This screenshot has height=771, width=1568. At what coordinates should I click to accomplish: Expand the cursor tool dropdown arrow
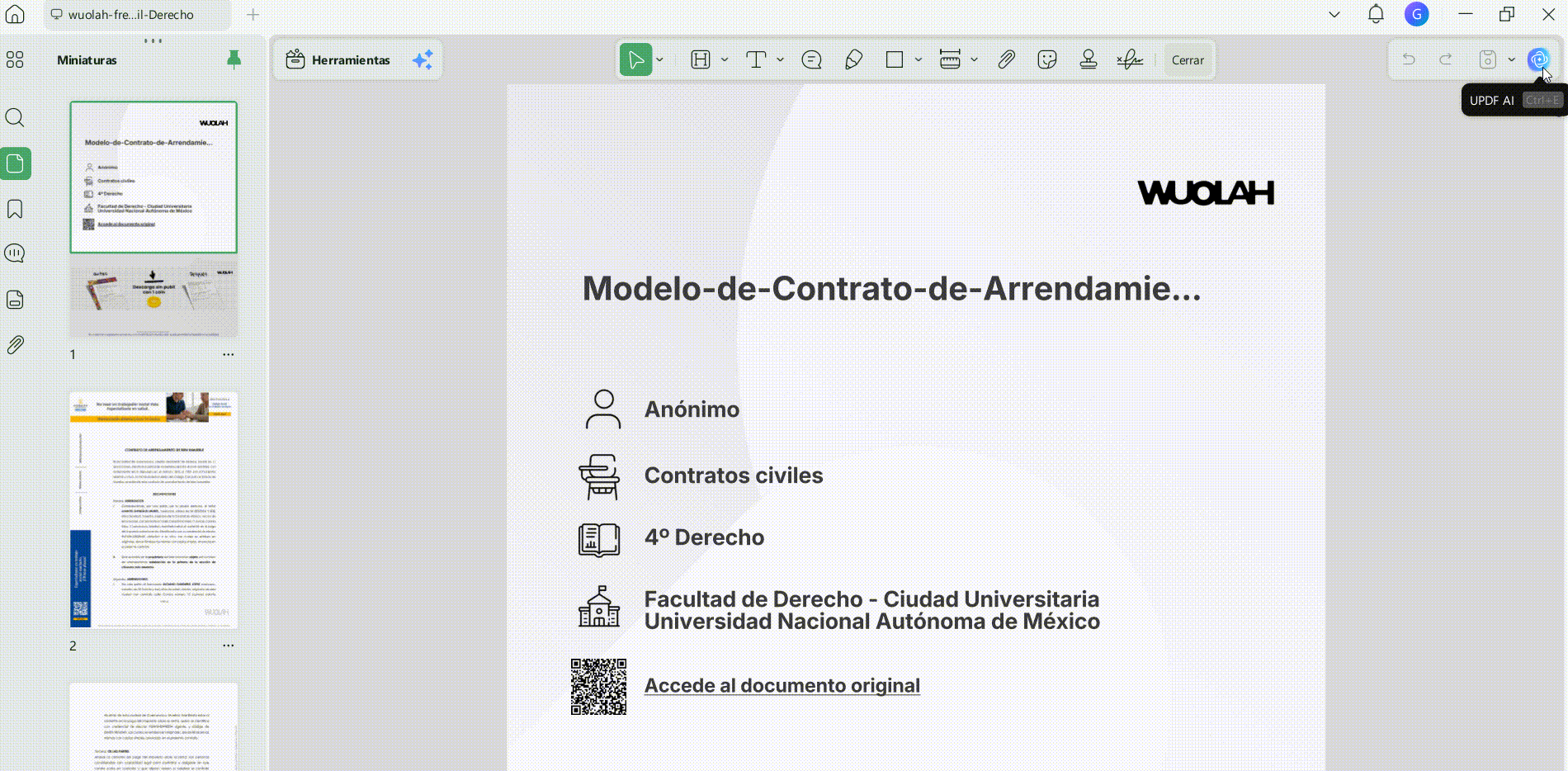[659, 59]
